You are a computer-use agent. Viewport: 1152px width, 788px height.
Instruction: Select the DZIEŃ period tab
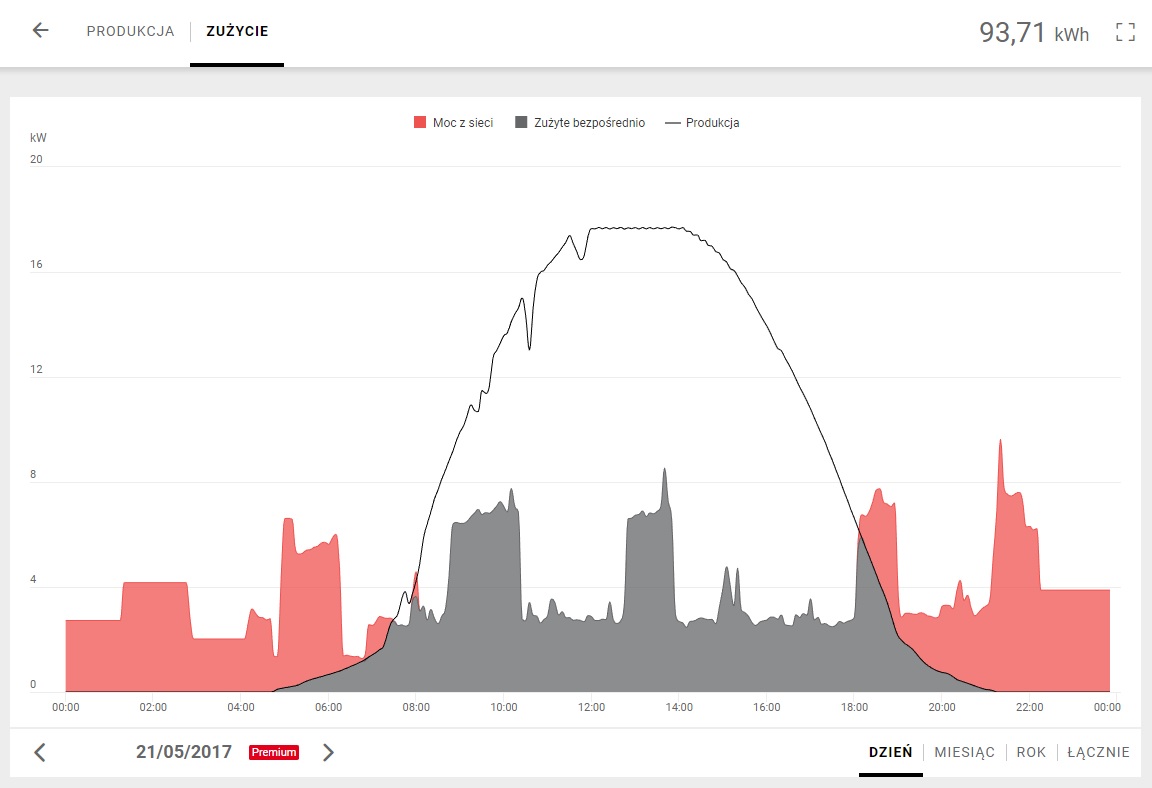tap(890, 752)
